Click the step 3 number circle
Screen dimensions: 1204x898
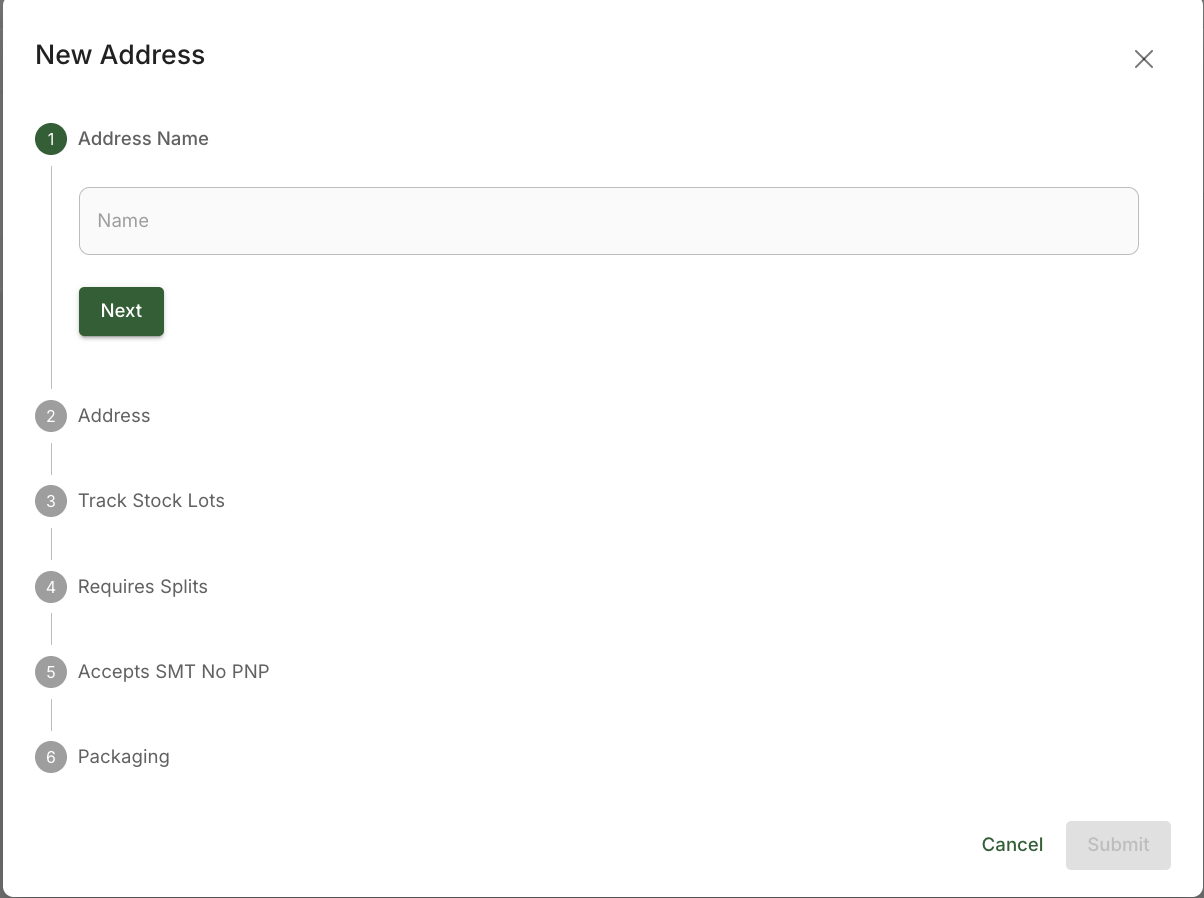51,501
